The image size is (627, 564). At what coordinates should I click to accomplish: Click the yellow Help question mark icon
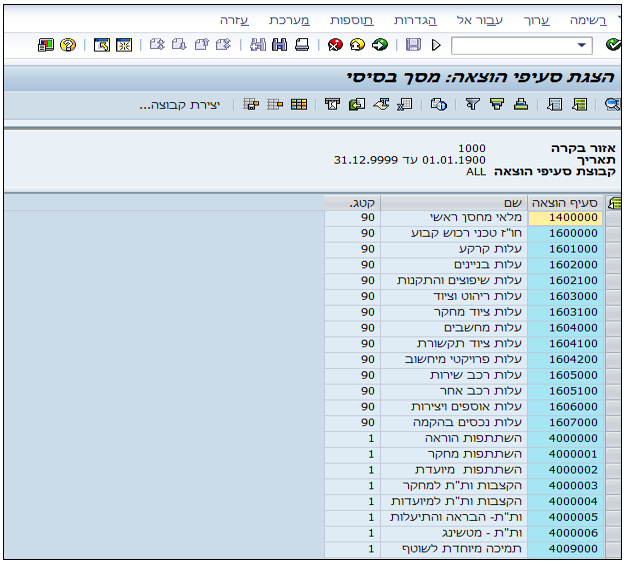click(68, 44)
